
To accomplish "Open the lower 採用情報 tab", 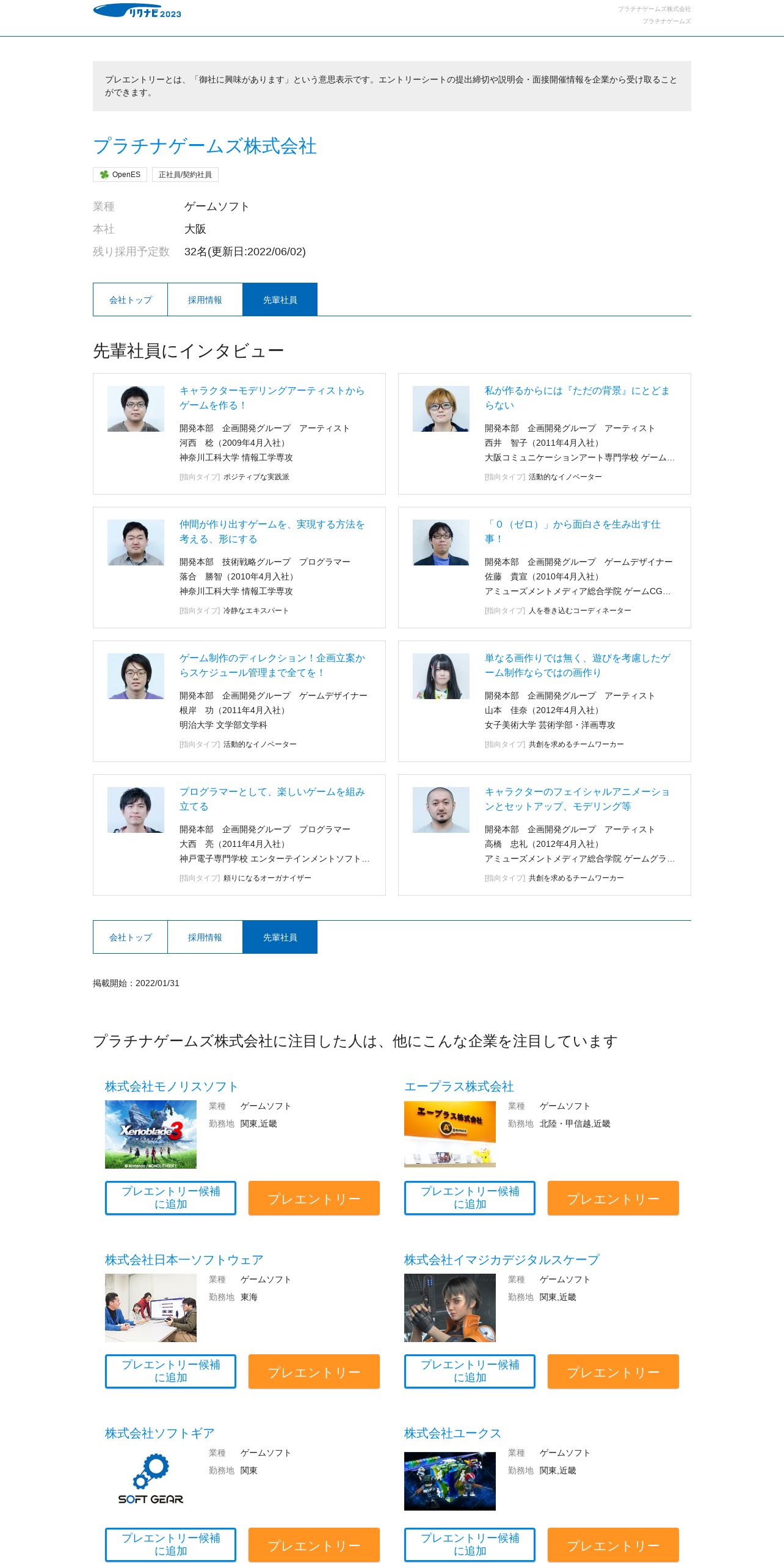I will (205, 937).
